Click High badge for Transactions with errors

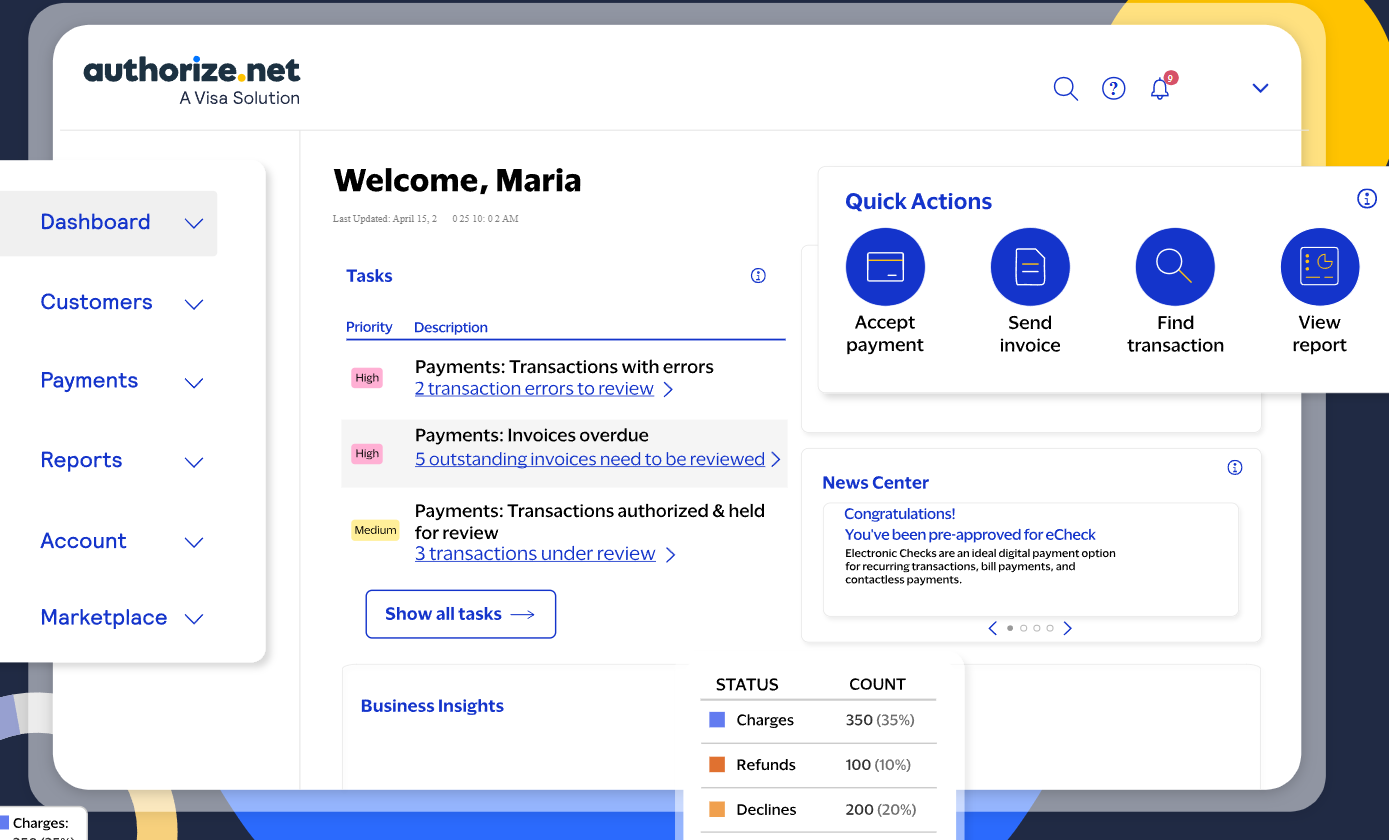tap(367, 378)
